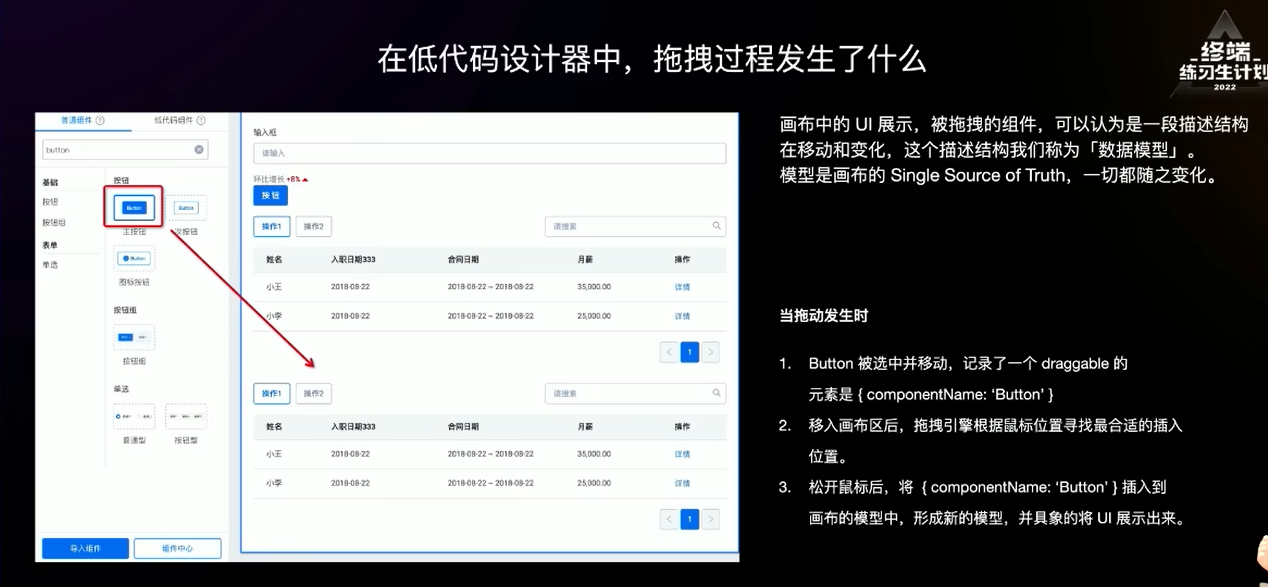Click the 组件中心 button
This screenshot has height=587, width=1268.
pos(177,548)
